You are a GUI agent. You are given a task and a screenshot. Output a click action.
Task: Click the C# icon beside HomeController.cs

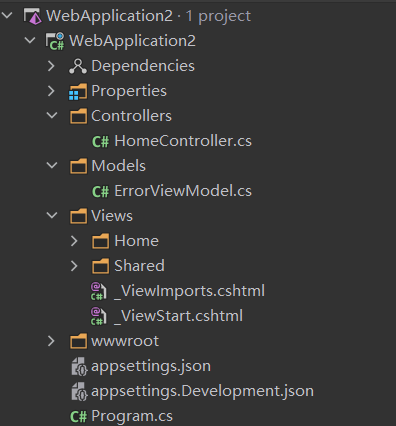(x=100, y=141)
